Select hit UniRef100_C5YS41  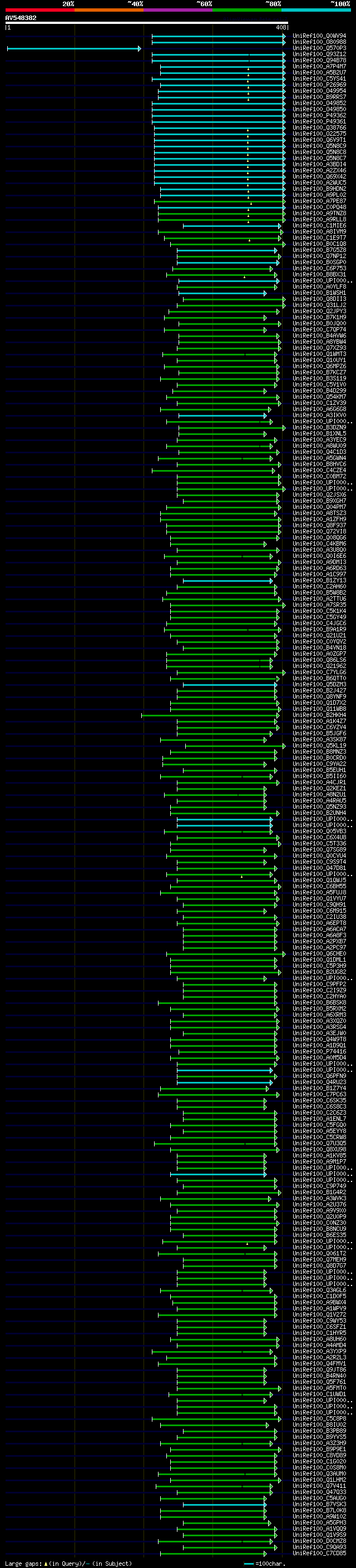point(319,78)
